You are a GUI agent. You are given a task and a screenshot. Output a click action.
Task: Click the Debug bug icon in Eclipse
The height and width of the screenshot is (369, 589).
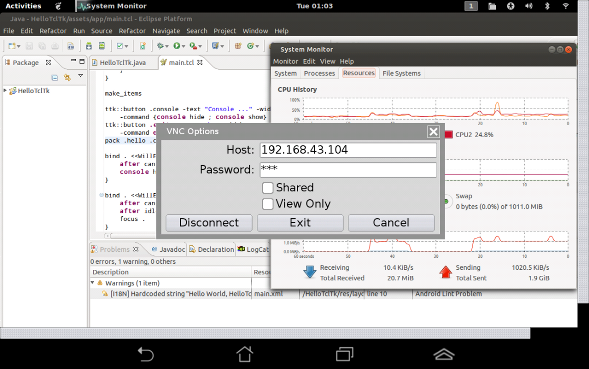(x=160, y=46)
